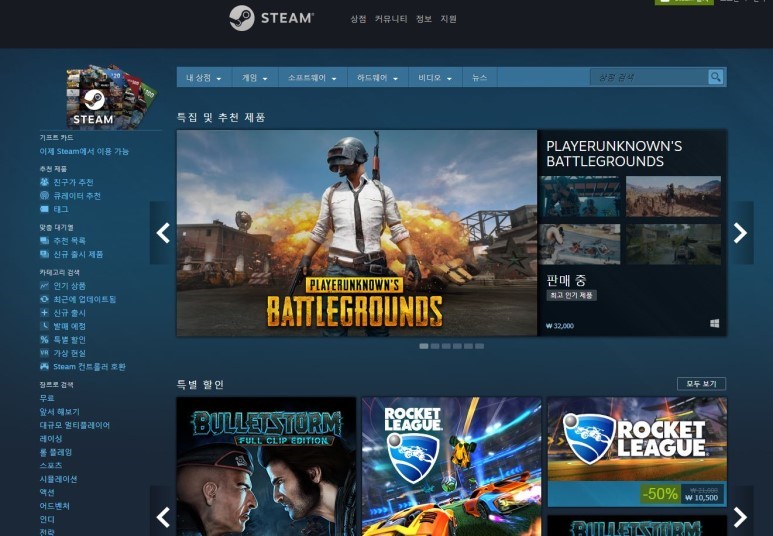The width and height of the screenshot is (773, 536).
Task: Select the second carousel page indicator
Action: pos(435,346)
